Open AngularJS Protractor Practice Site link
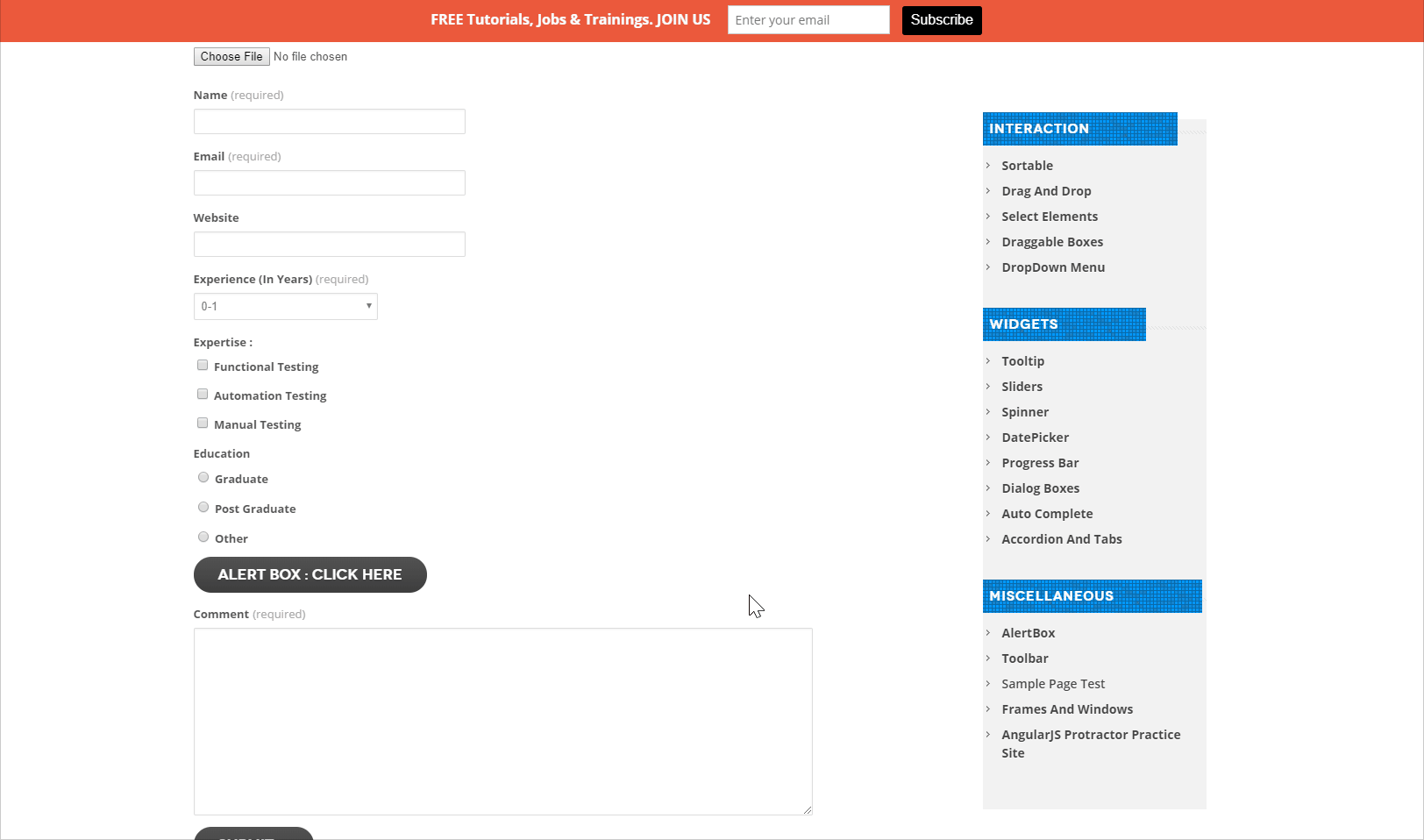1424x840 pixels. 1092,744
